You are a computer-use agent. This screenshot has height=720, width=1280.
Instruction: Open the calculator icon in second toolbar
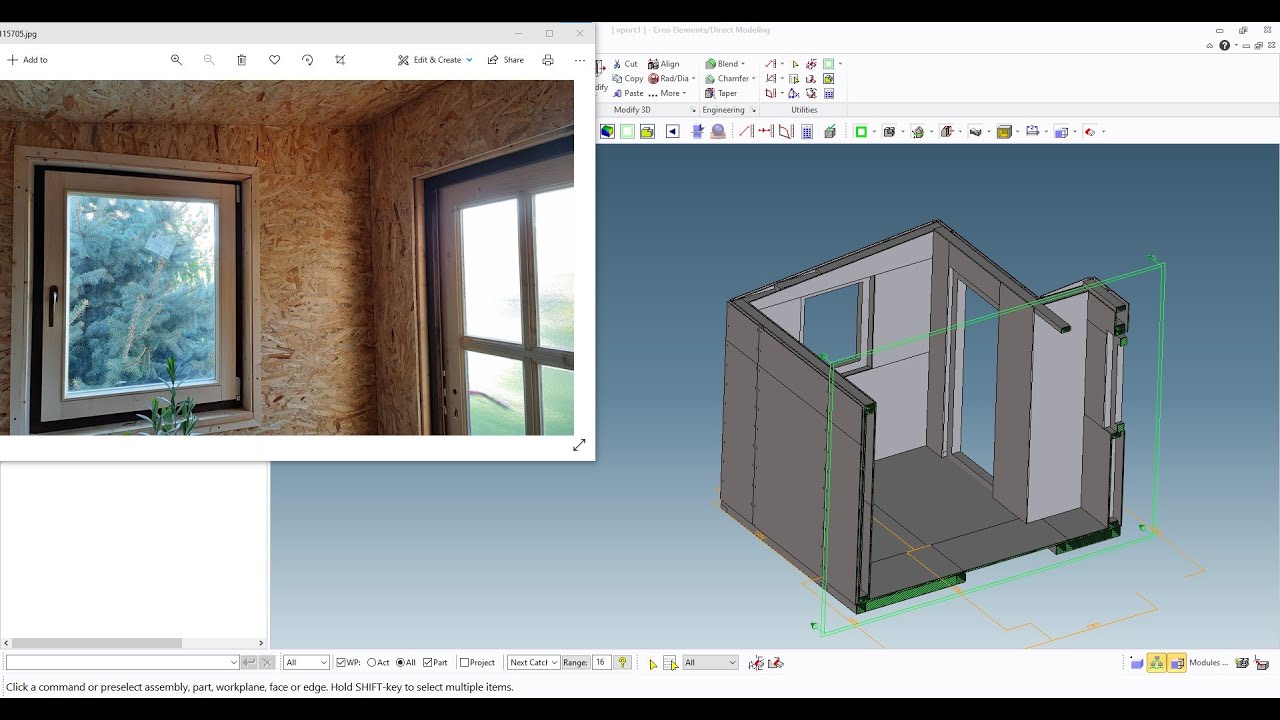pyautogui.click(x=807, y=131)
